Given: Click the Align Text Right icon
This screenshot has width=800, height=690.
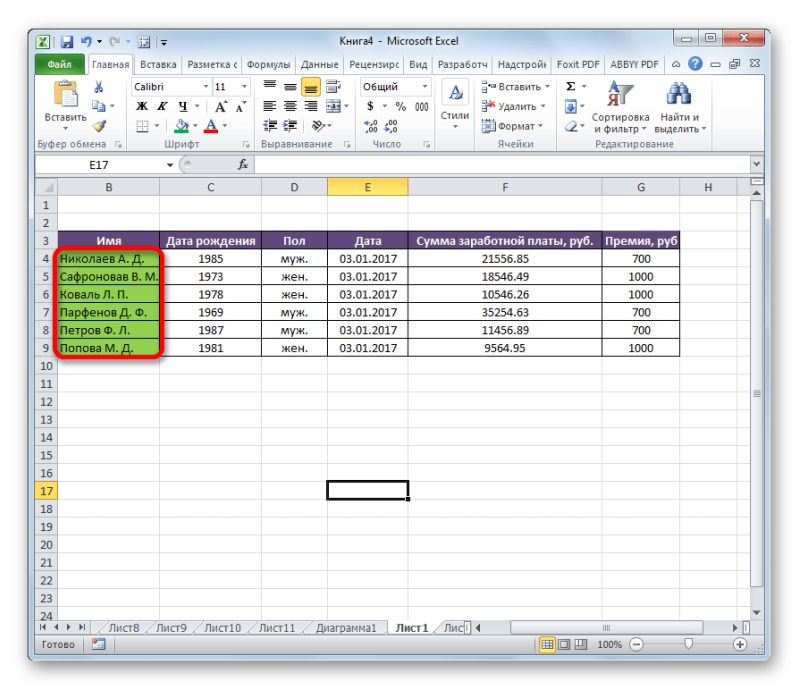Looking at the screenshot, I should coord(311,106).
